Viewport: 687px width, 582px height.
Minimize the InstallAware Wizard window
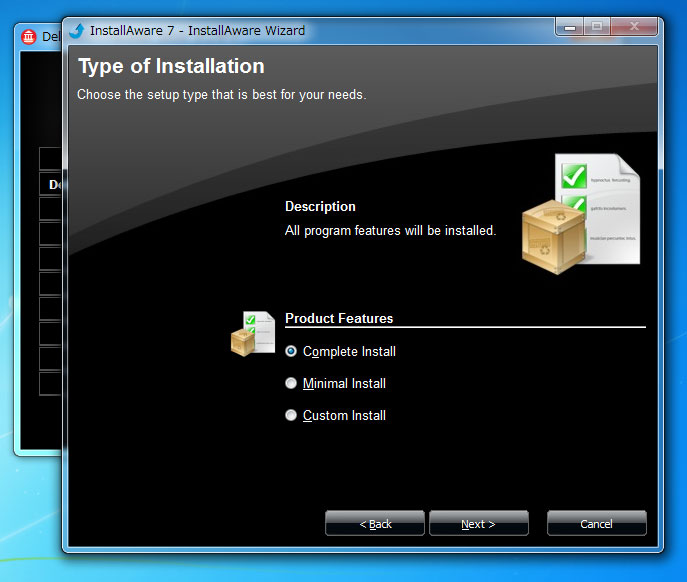point(570,27)
